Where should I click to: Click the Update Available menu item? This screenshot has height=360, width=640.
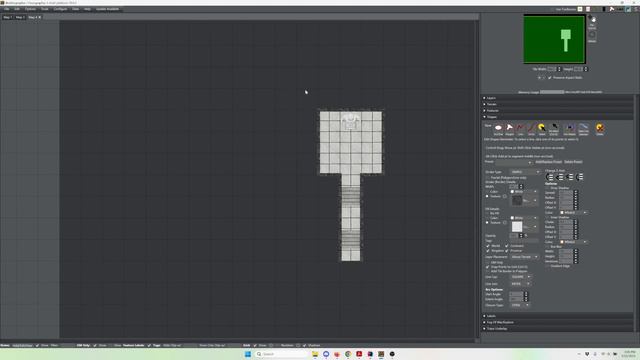click(107, 9)
